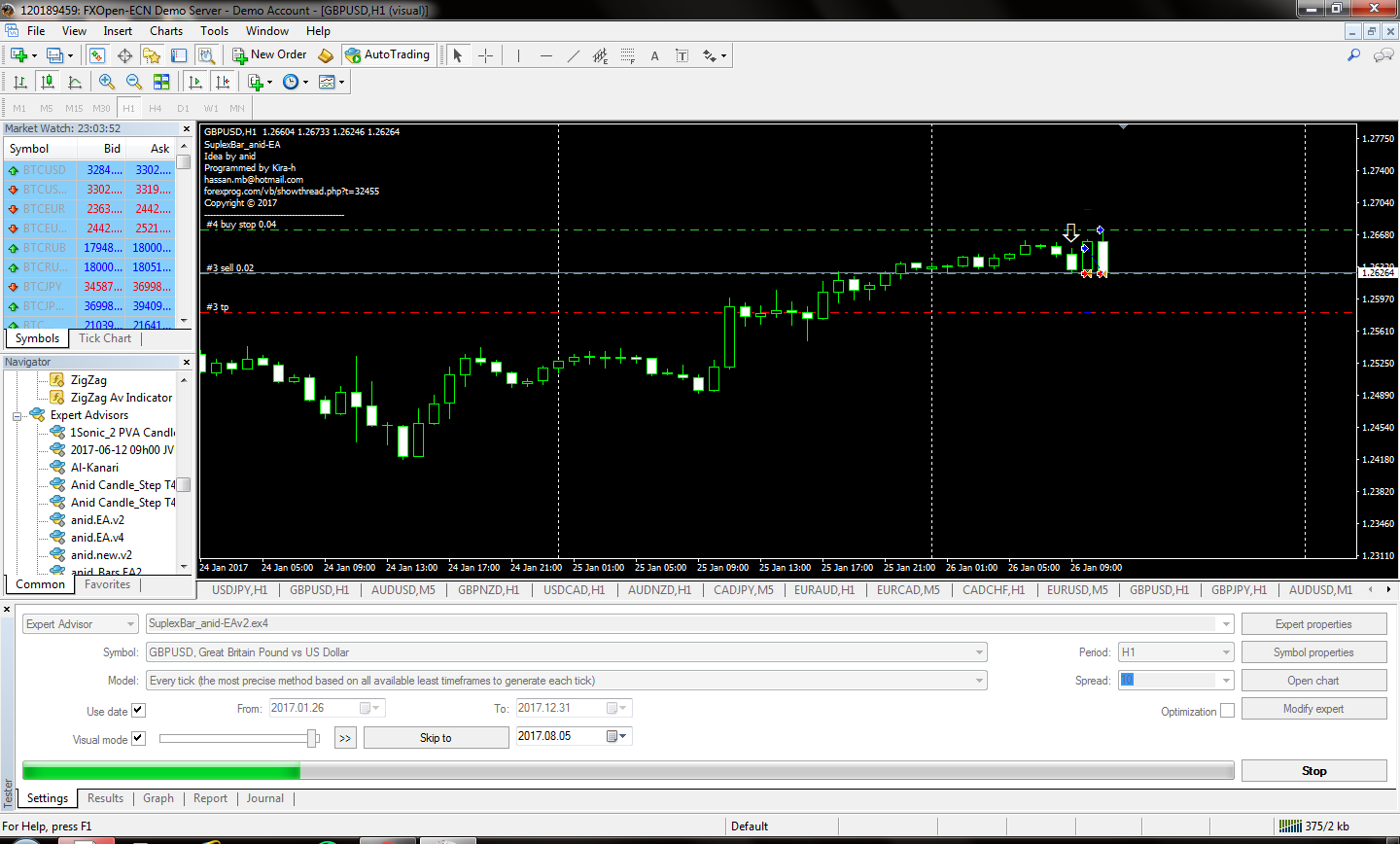Click the Expert properties button

pos(1312,624)
